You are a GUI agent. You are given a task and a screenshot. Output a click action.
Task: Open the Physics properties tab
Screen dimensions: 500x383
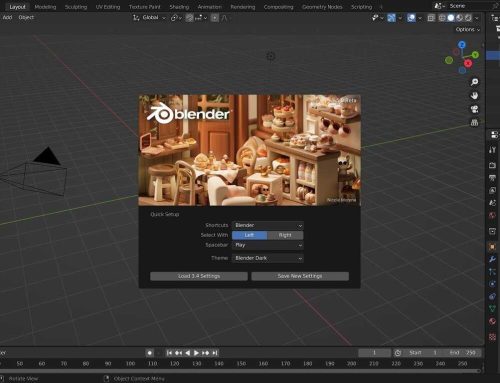tap(493, 284)
